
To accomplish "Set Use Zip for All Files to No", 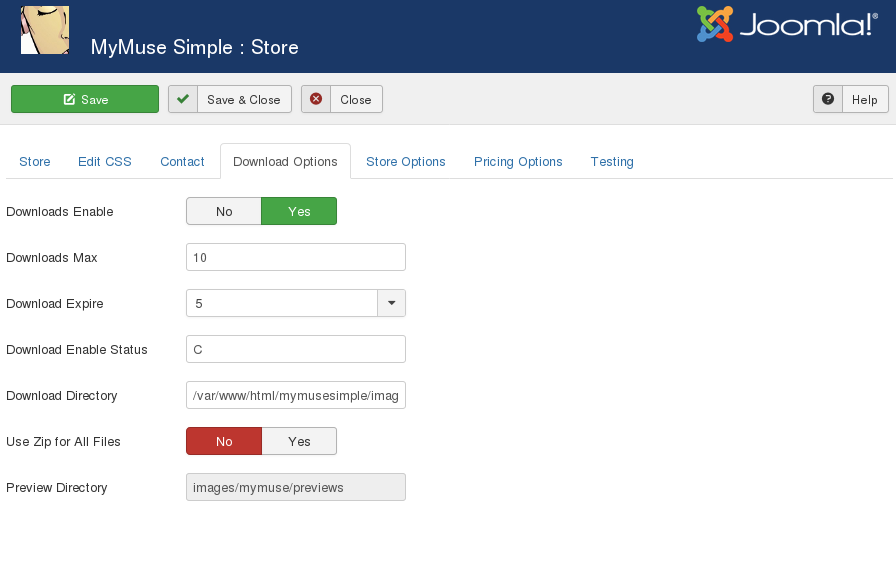I will [x=224, y=441].
